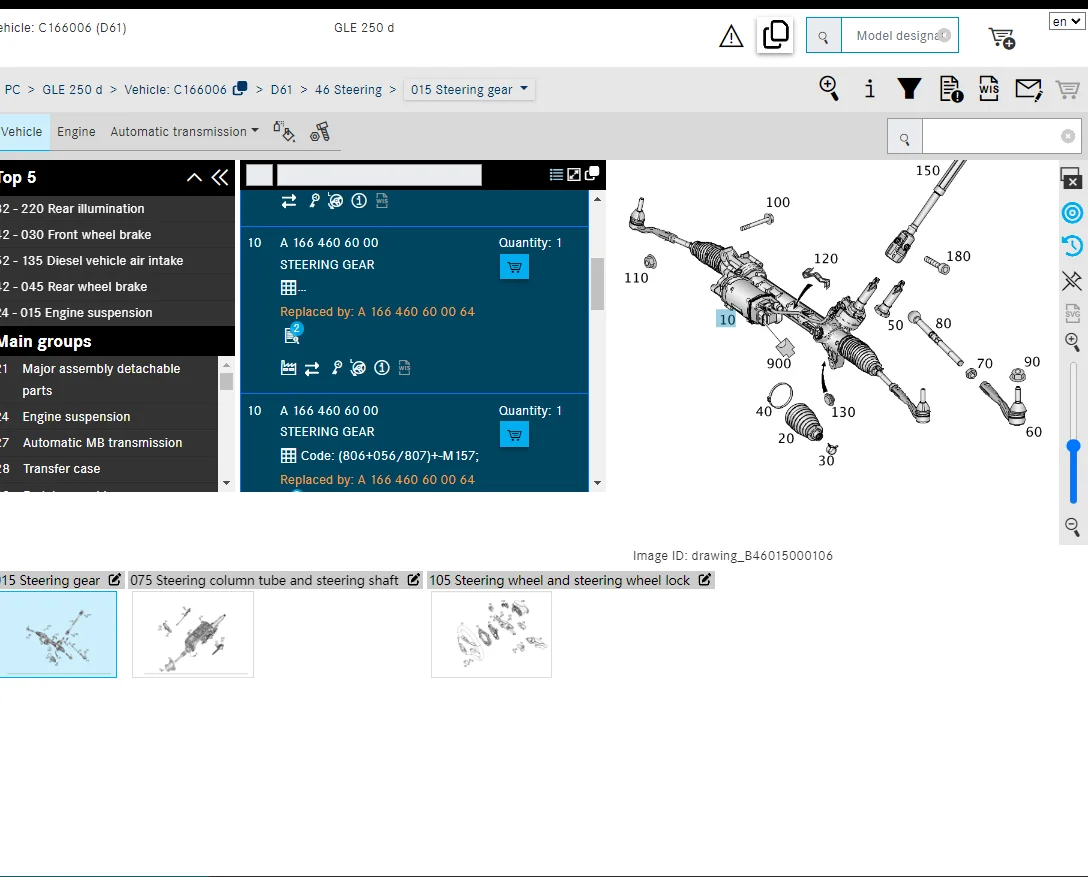Click Main groups list scroll down arrow
This screenshot has width=1088, height=877.
226,483
